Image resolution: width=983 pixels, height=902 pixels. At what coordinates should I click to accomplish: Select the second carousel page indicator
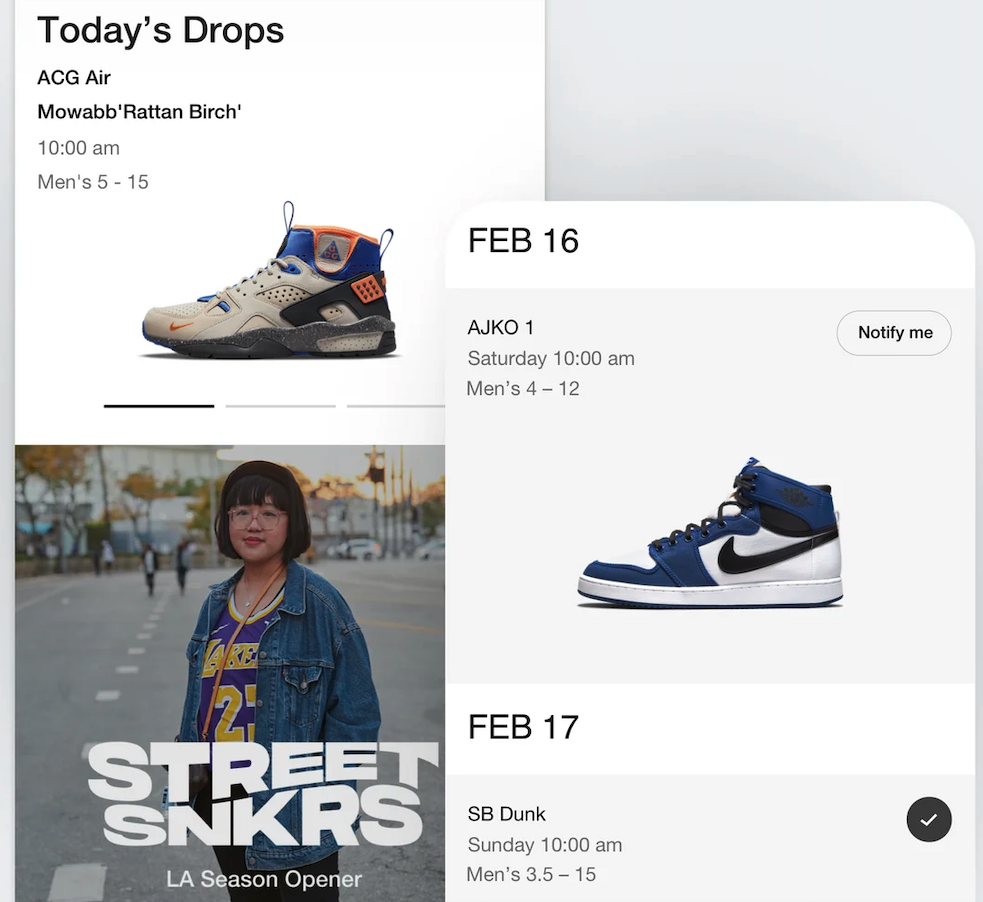280,406
